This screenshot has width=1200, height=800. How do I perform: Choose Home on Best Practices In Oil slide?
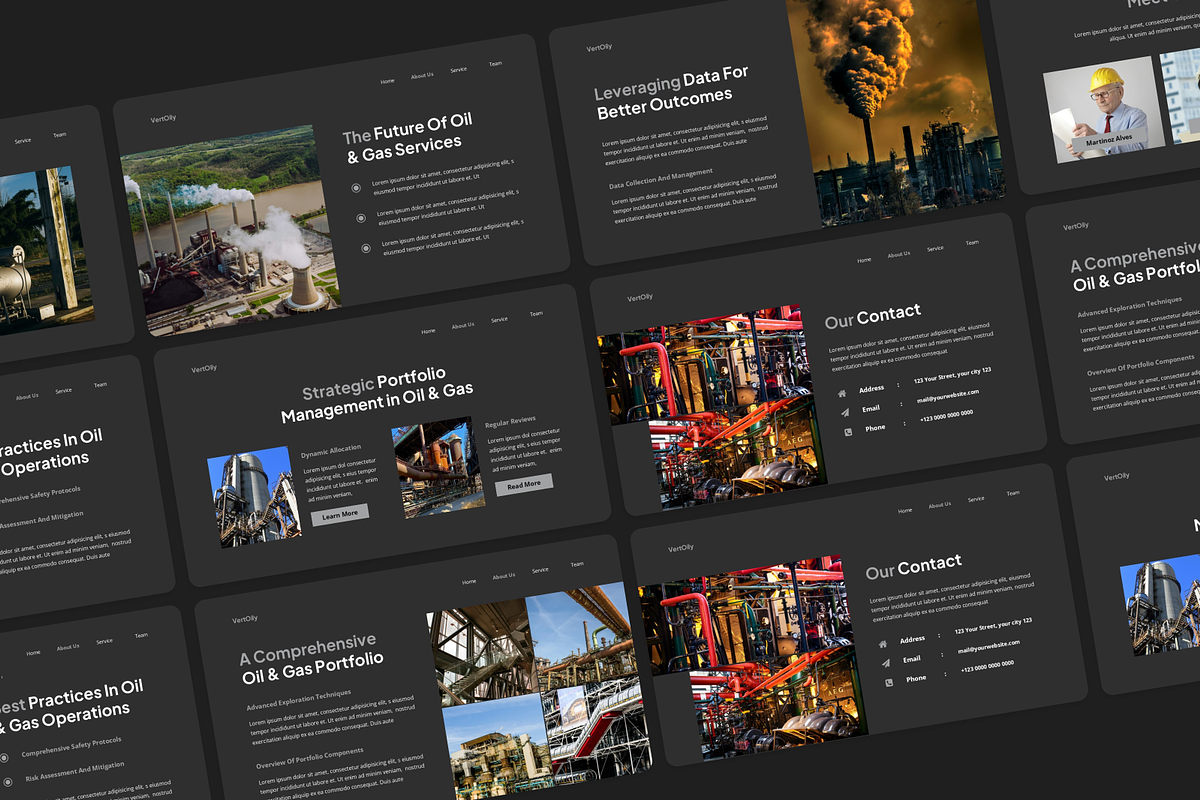(x=33, y=653)
